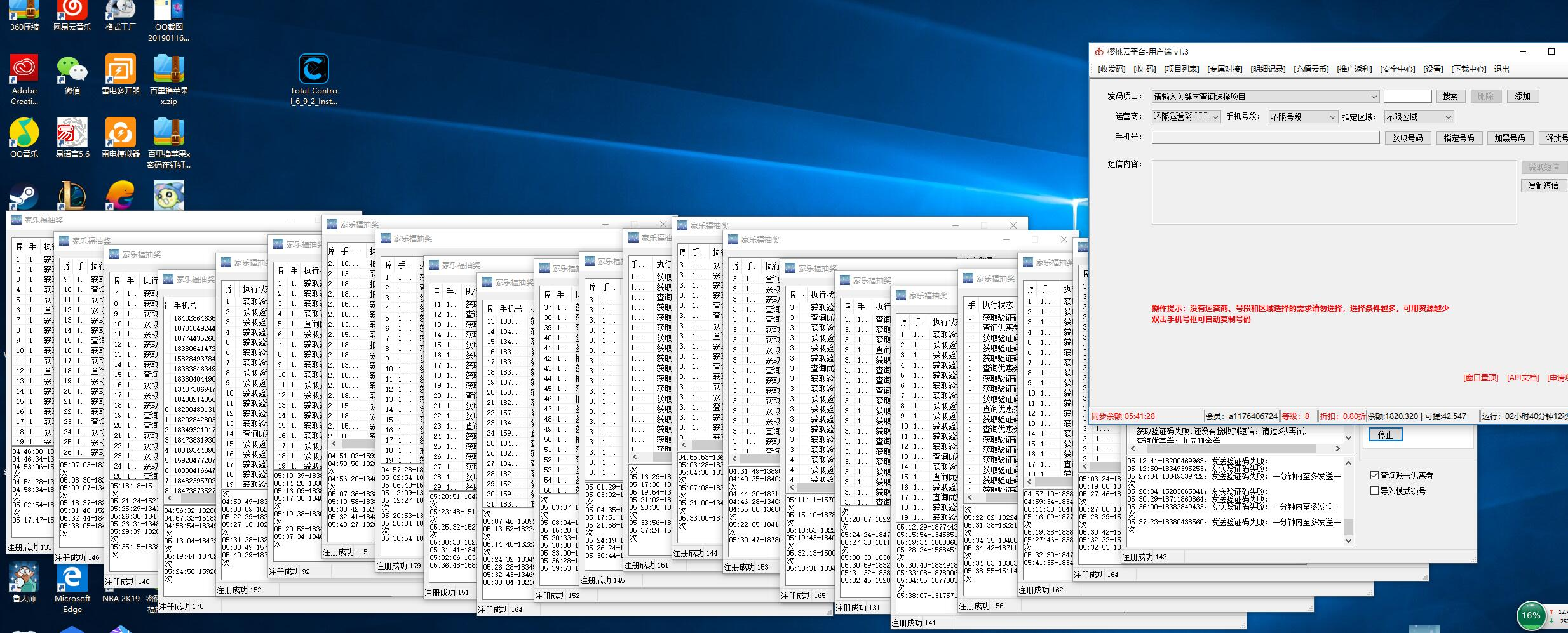
Task: Open the 运营商 carrier dropdown
Action: pyautogui.click(x=1186, y=117)
